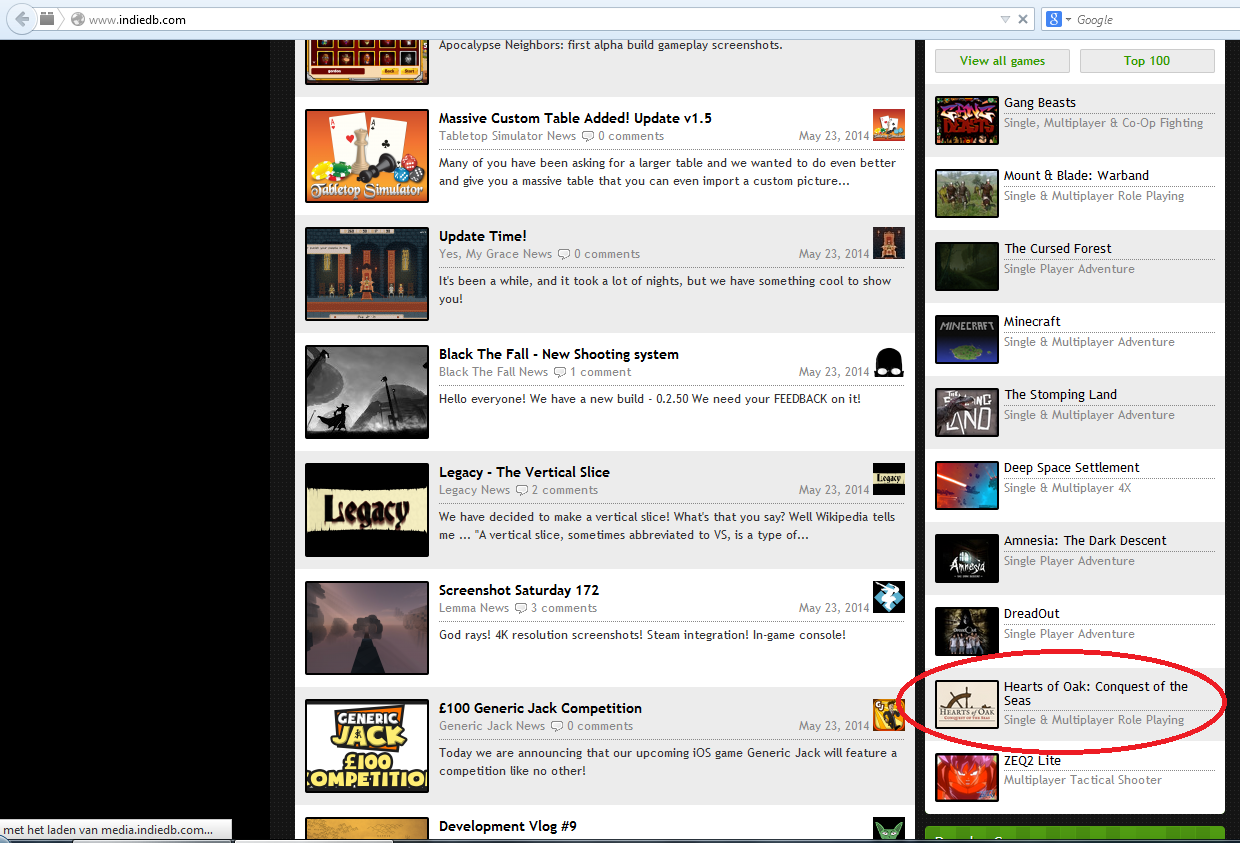
Task: Open Generic Jack small avatar icon
Action: point(889,715)
